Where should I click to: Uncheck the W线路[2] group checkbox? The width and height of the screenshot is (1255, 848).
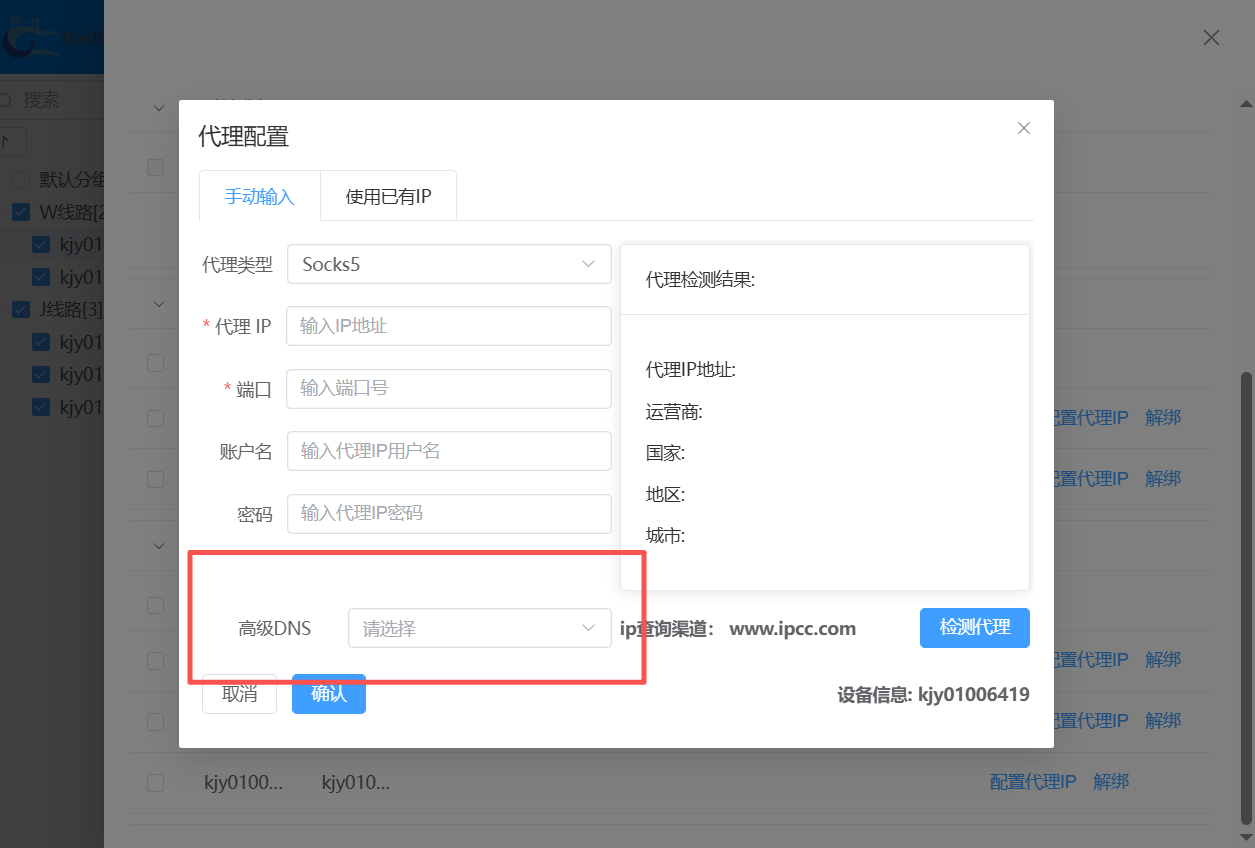click(21, 211)
